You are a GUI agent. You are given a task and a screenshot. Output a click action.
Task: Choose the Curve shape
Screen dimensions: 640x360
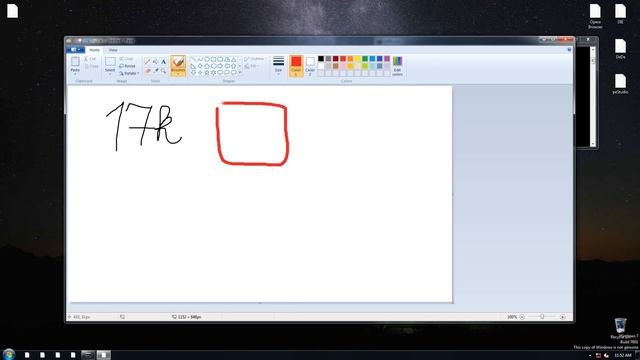click(200, 59)
